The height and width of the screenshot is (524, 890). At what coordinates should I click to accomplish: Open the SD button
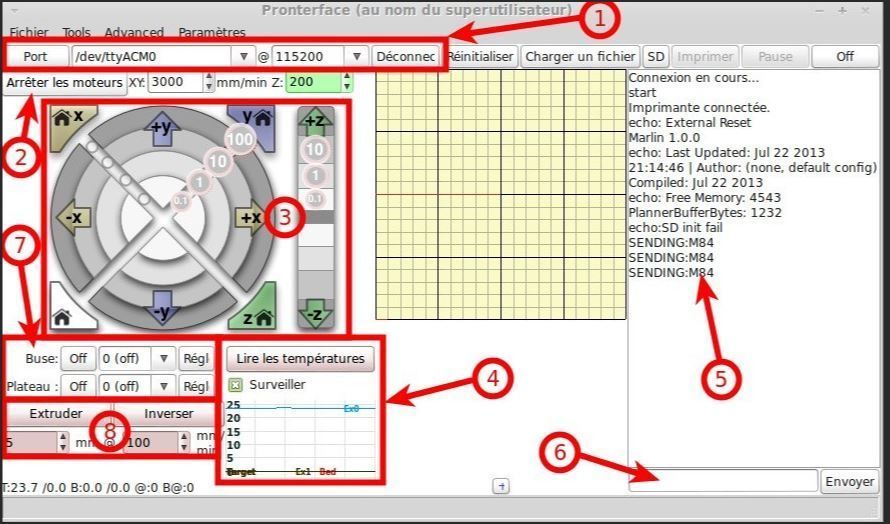pos(656,57)
